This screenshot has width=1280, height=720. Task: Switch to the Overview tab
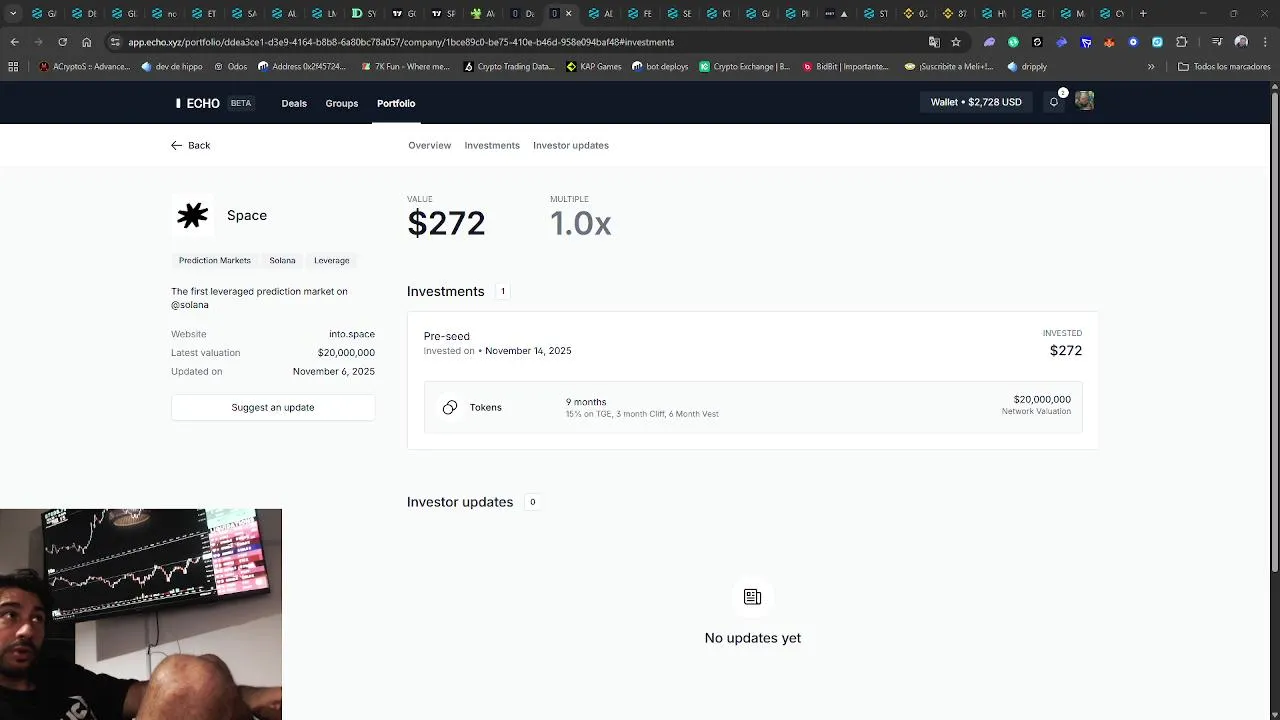430,145
